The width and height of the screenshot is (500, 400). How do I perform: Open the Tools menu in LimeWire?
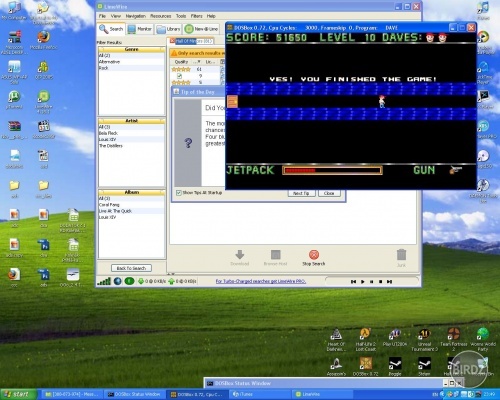point(181,16)
